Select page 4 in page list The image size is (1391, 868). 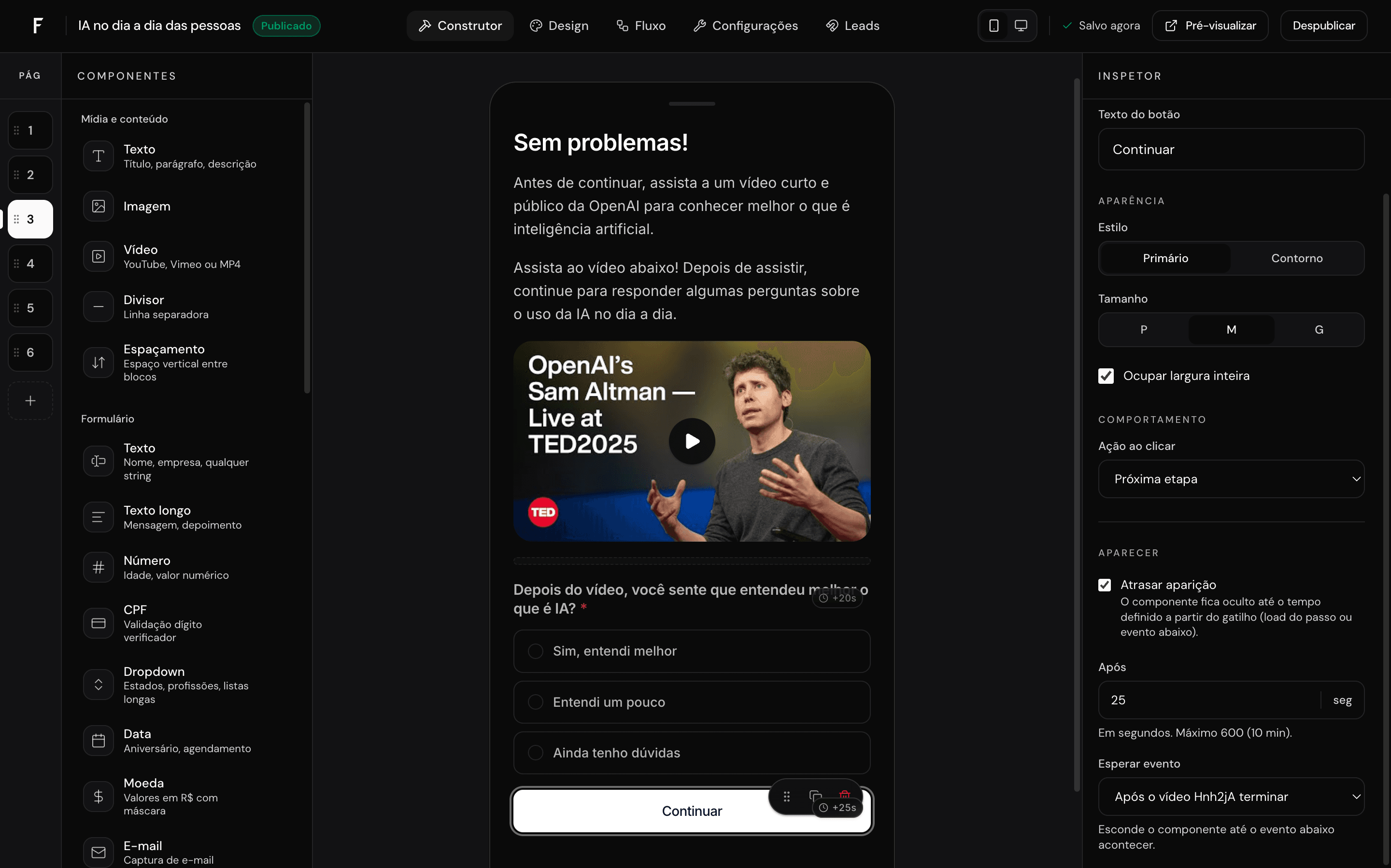tap(30, 264)
